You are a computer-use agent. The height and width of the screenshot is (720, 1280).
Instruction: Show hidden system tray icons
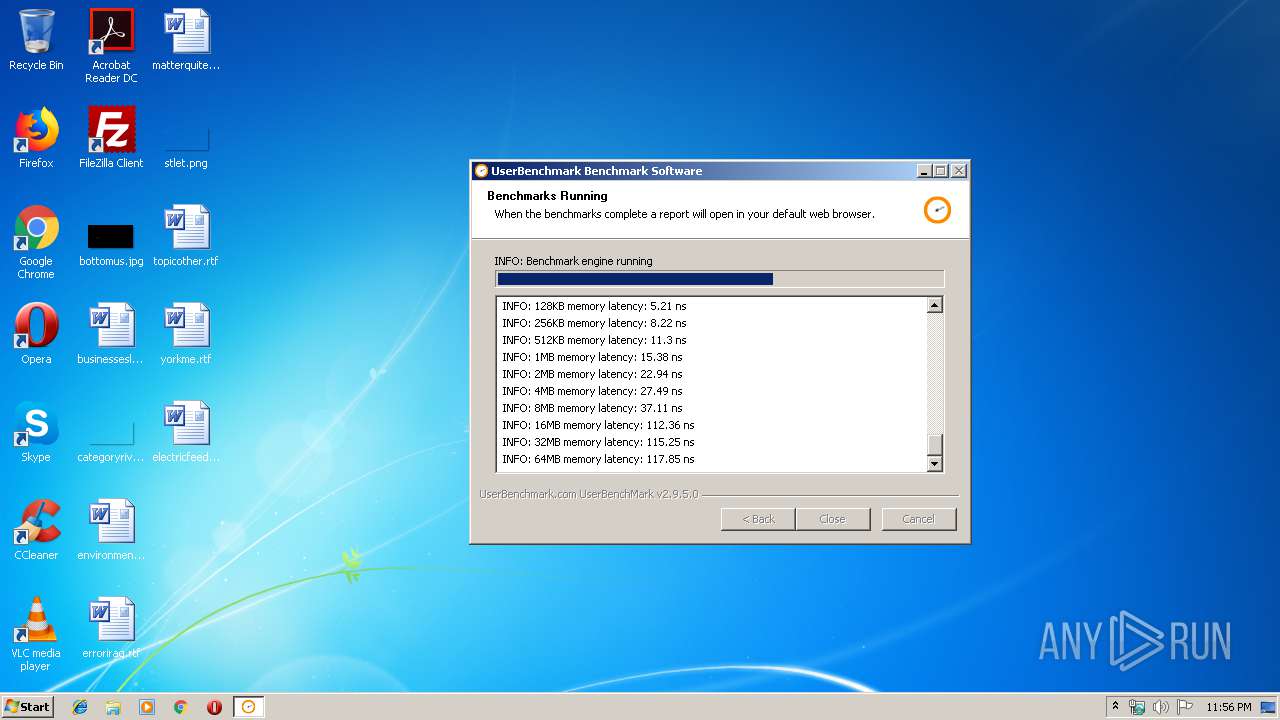[1115, 707]
